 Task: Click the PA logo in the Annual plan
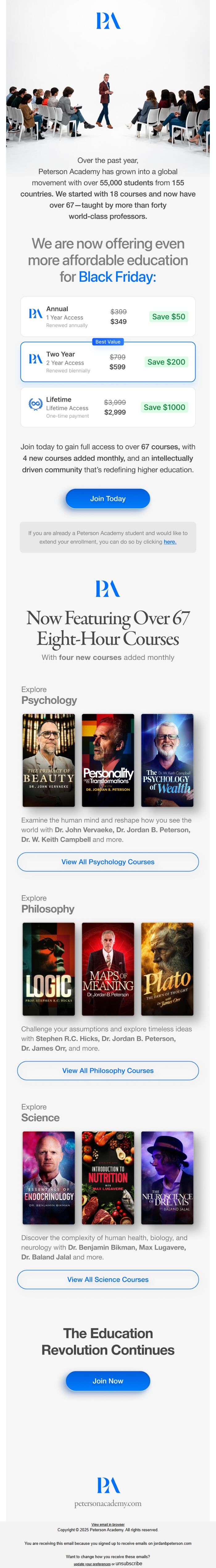36,314
